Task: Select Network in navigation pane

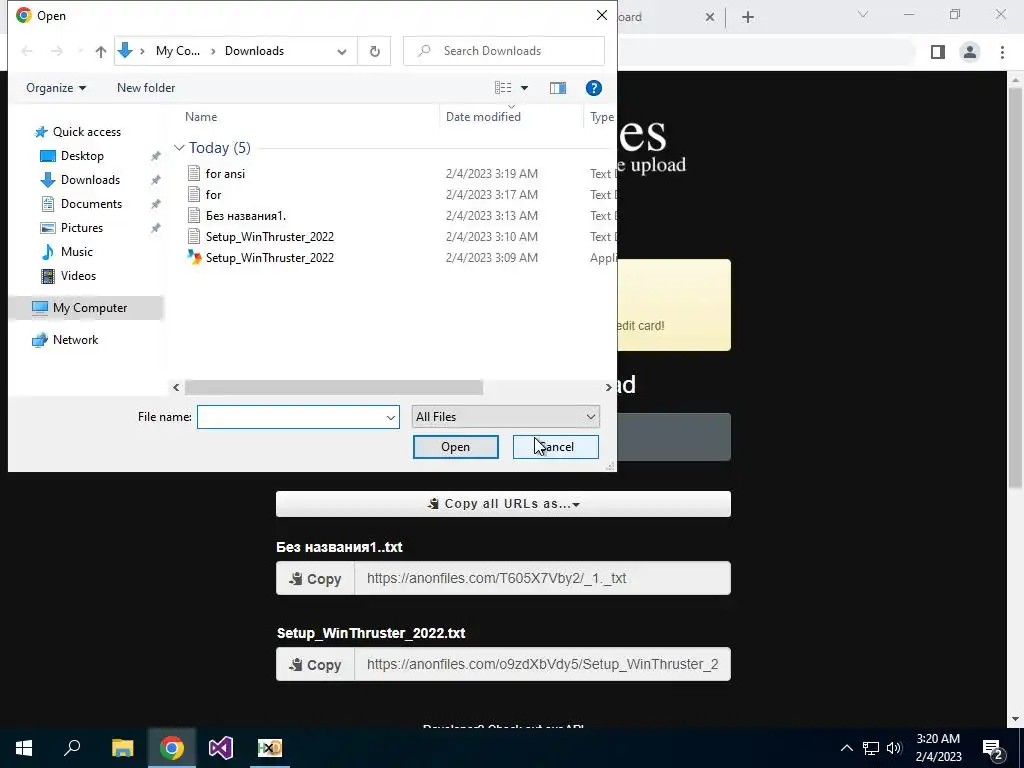Action: tap(75, 340)
